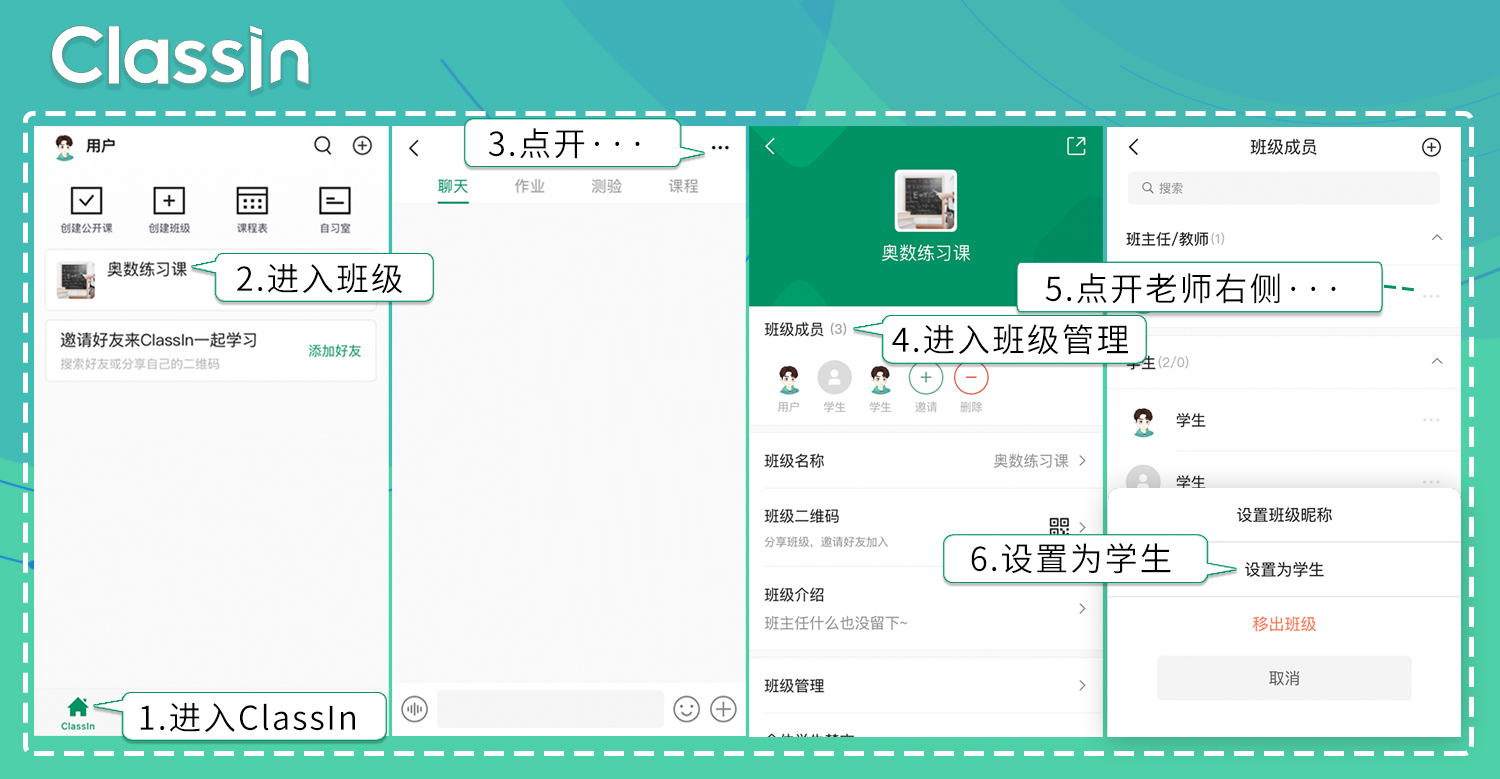Go back from the chat screen

click(x=414, y=148)
